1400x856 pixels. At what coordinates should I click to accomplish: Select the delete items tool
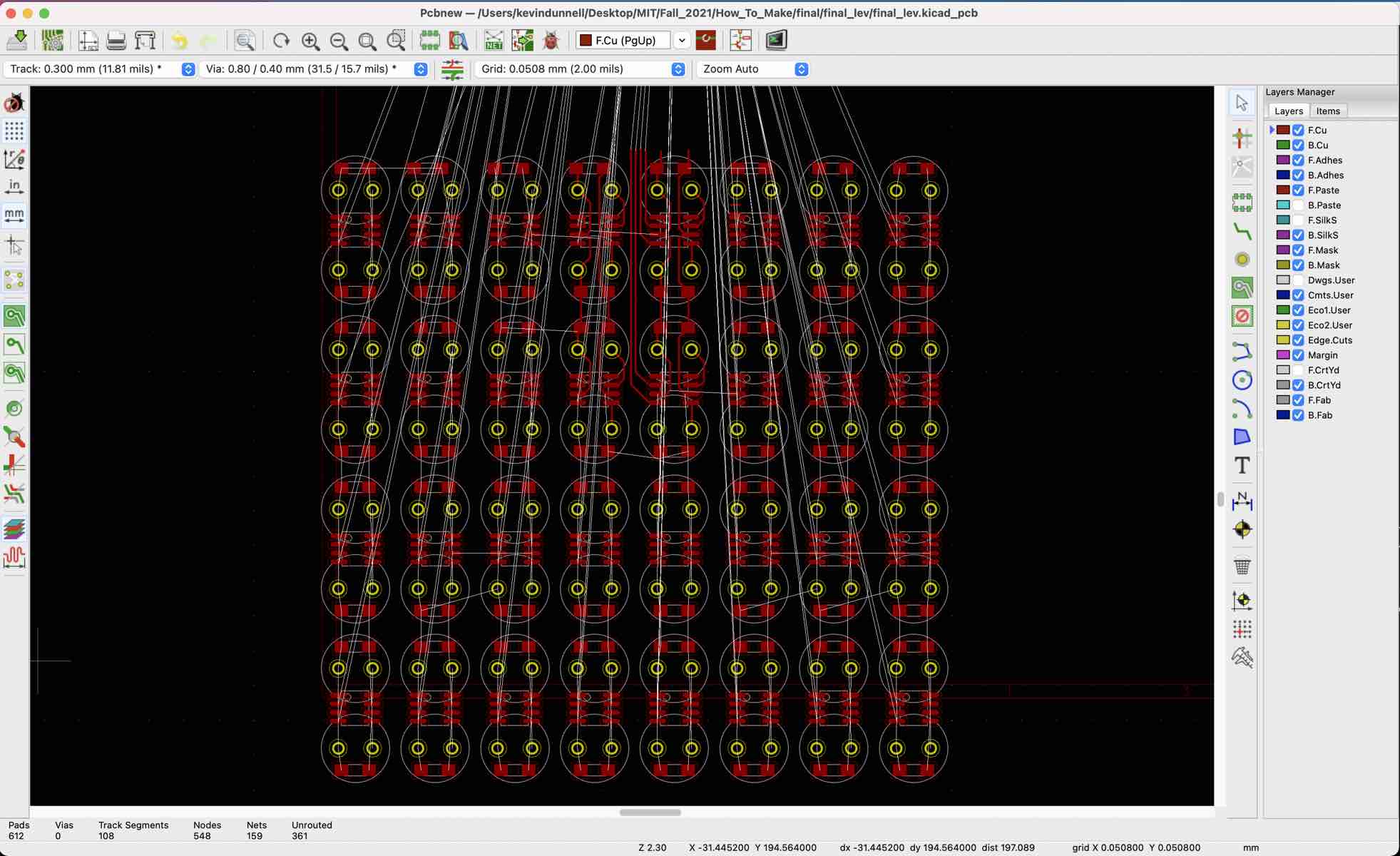point(1242,566)
